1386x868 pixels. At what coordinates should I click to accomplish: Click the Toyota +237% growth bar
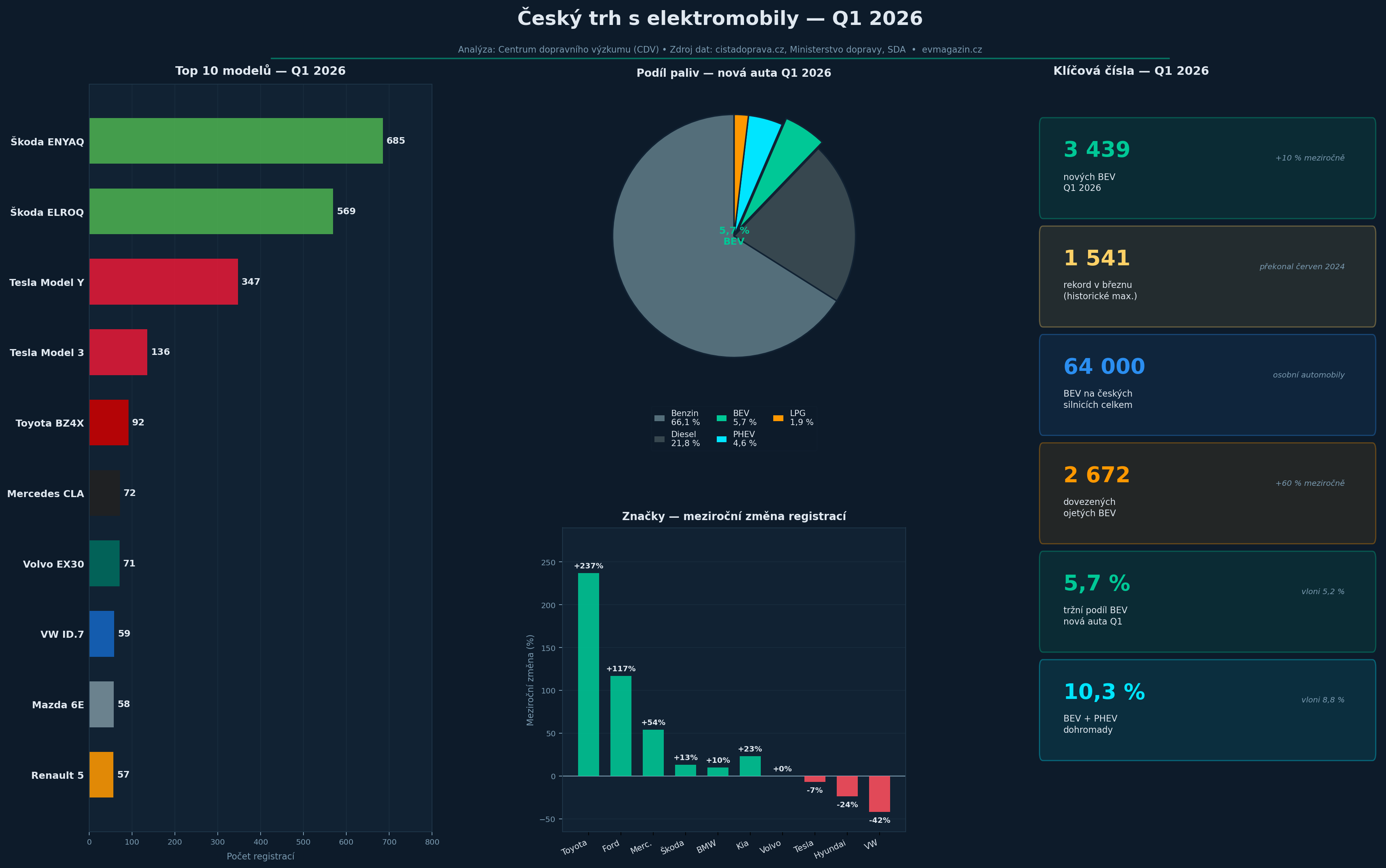(x=588, y=674)
